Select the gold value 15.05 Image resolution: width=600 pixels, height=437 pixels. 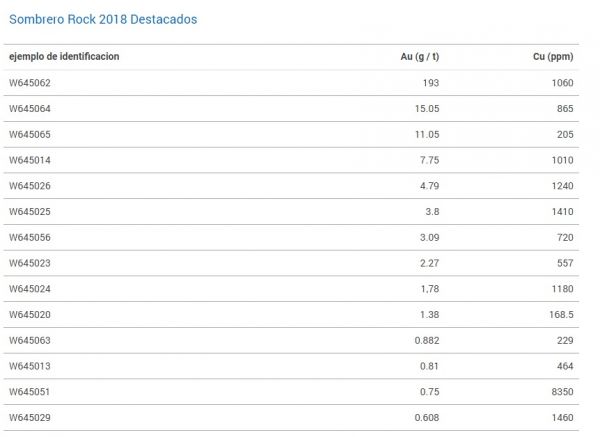click(427, 109)
